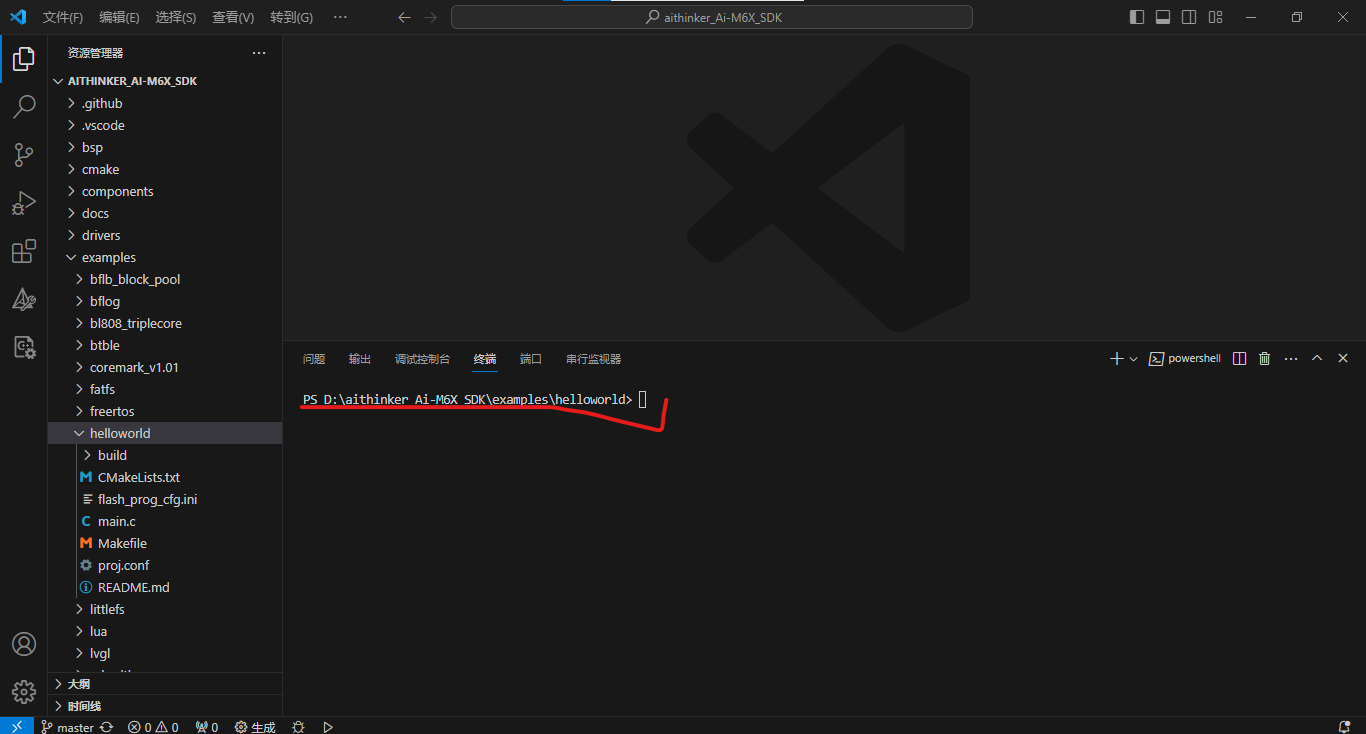The height and width of the screenshot is (734, 1366).
Task: Expand the .github folder
Action: point(165,103)
